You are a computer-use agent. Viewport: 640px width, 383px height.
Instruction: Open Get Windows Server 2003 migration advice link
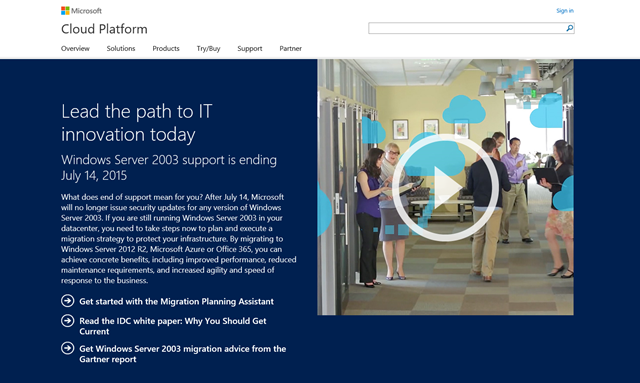coord(182,354)
